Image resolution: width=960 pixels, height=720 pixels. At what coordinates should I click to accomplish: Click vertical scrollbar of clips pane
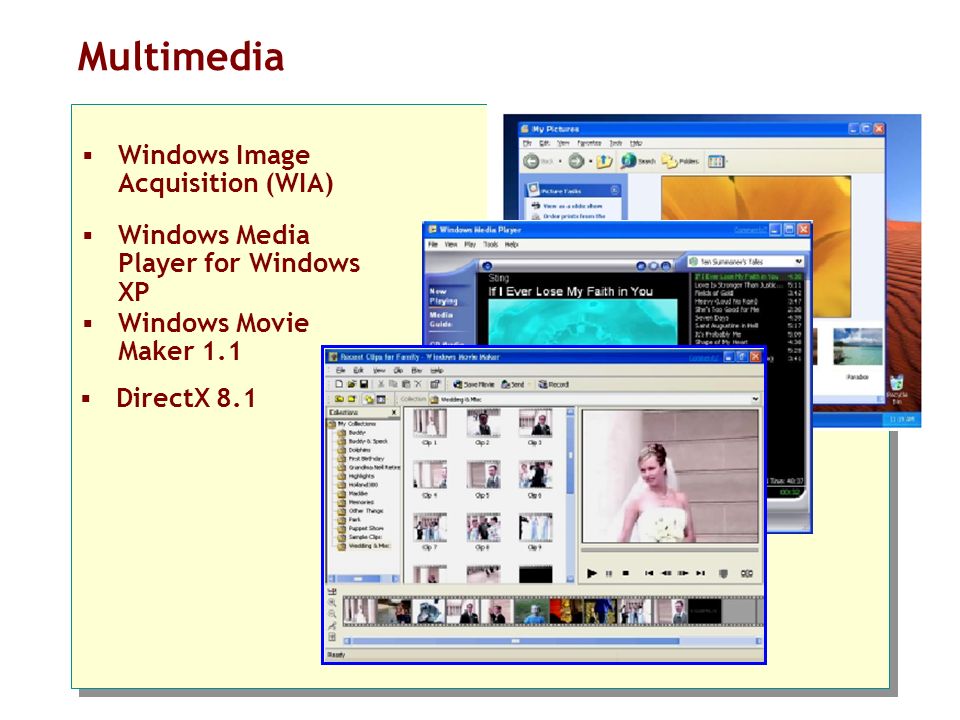570,495
